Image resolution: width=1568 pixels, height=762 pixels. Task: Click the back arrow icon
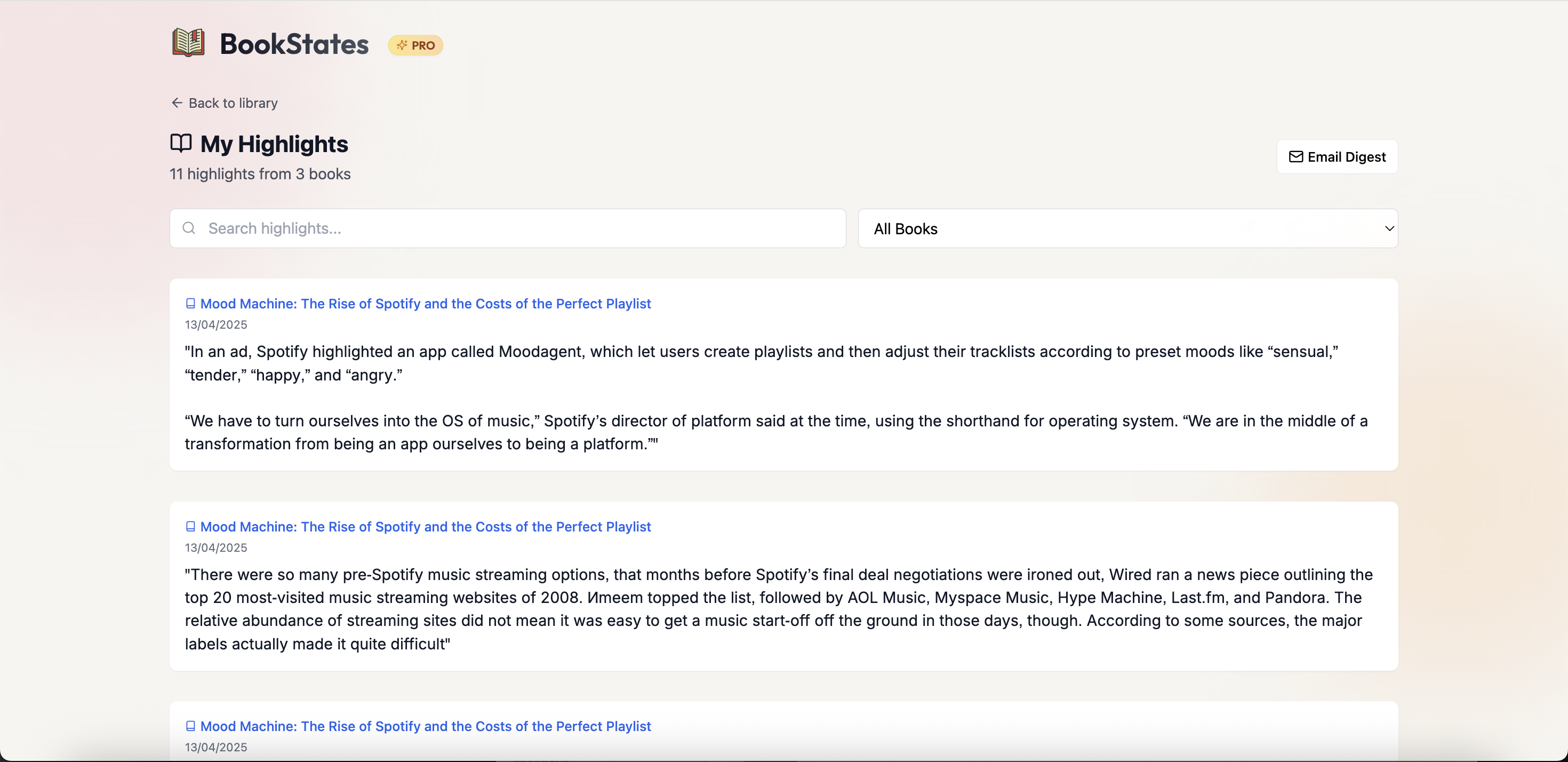[177, 103]
